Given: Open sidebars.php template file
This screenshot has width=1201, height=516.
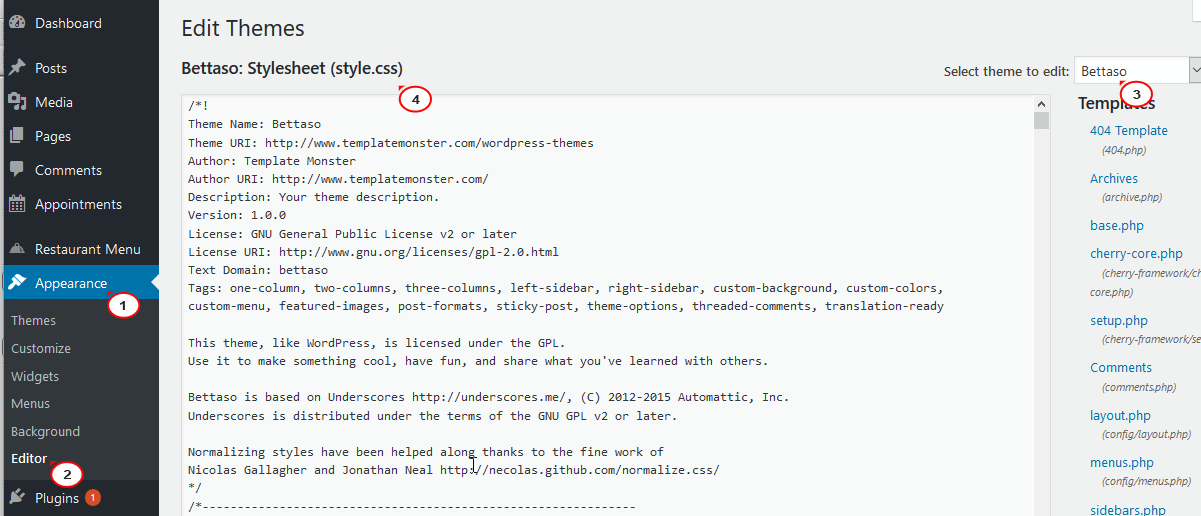Looking at the screenshot, I should pyautogui.click(x=1128, y=510).
